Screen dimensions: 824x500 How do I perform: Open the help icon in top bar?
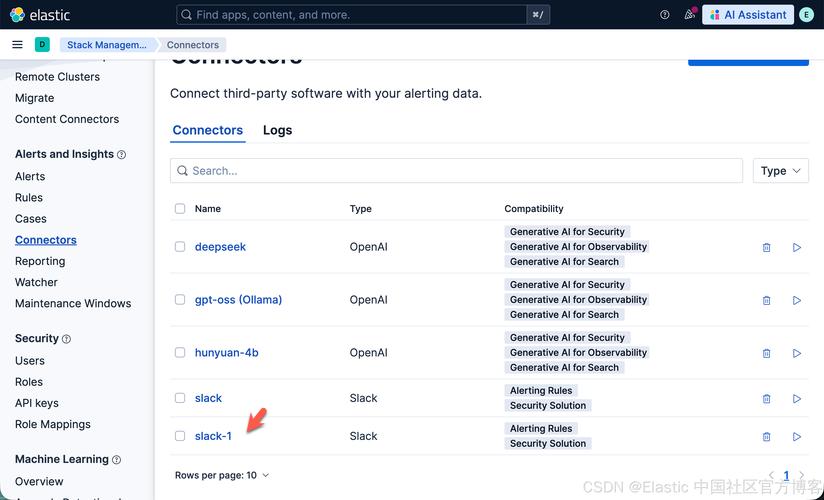coord(665,15)
